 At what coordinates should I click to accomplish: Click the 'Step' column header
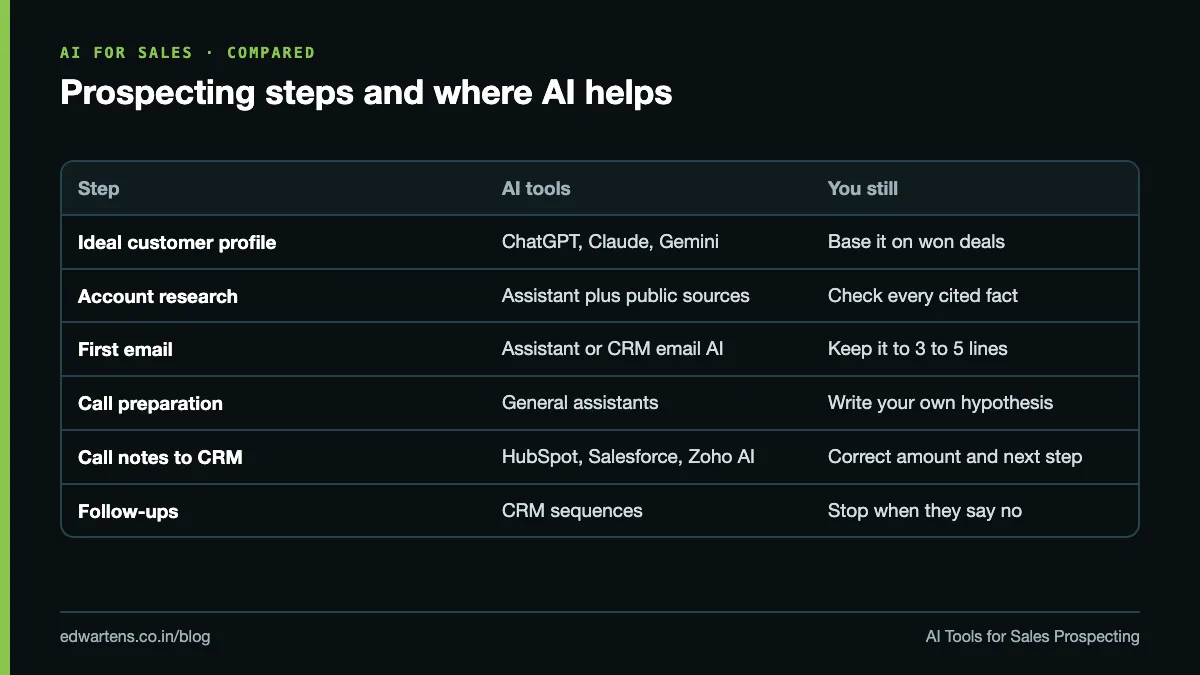pyautogui.click(x=99, y=188)
